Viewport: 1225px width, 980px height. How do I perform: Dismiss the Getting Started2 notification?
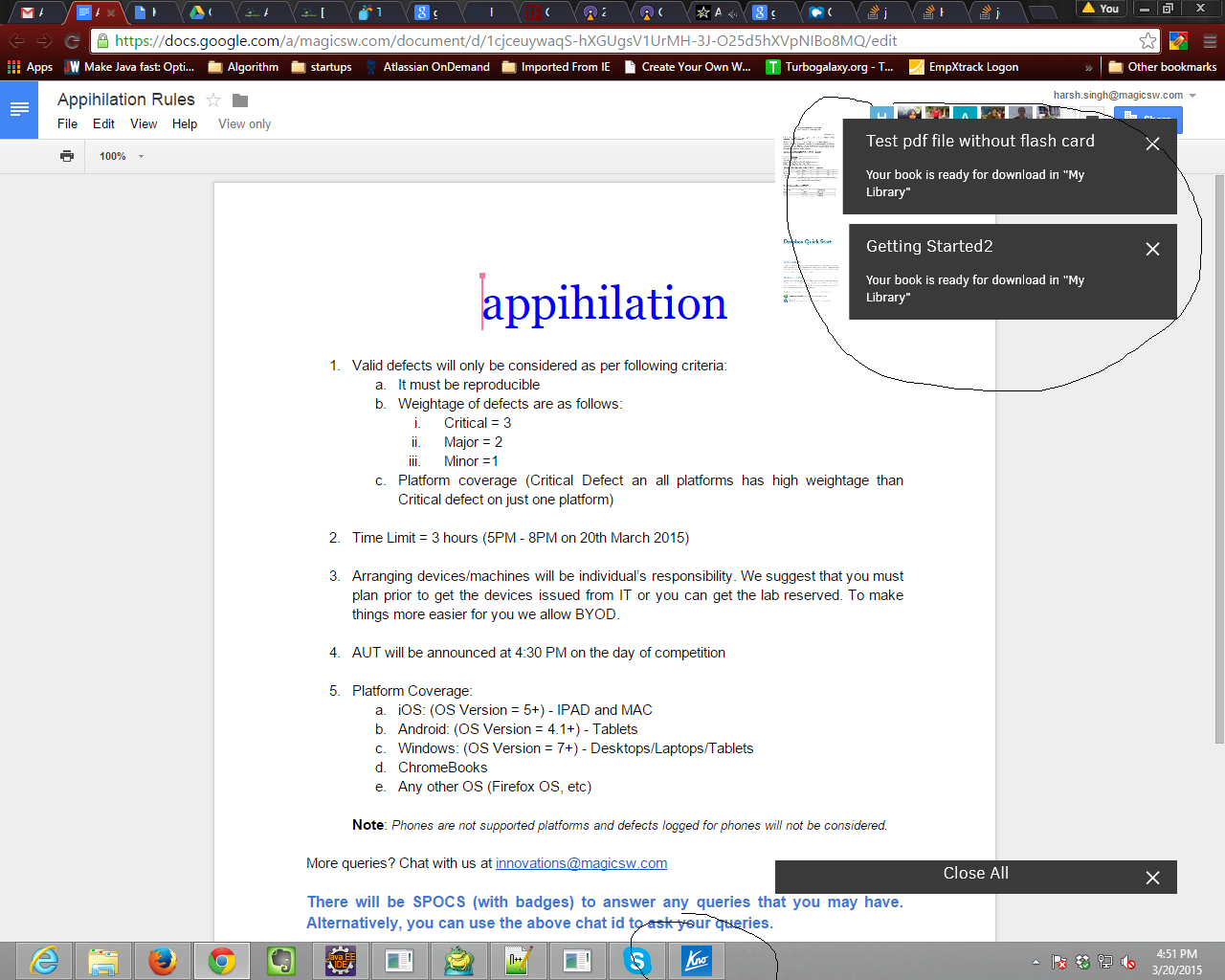tap(1152, 249)
